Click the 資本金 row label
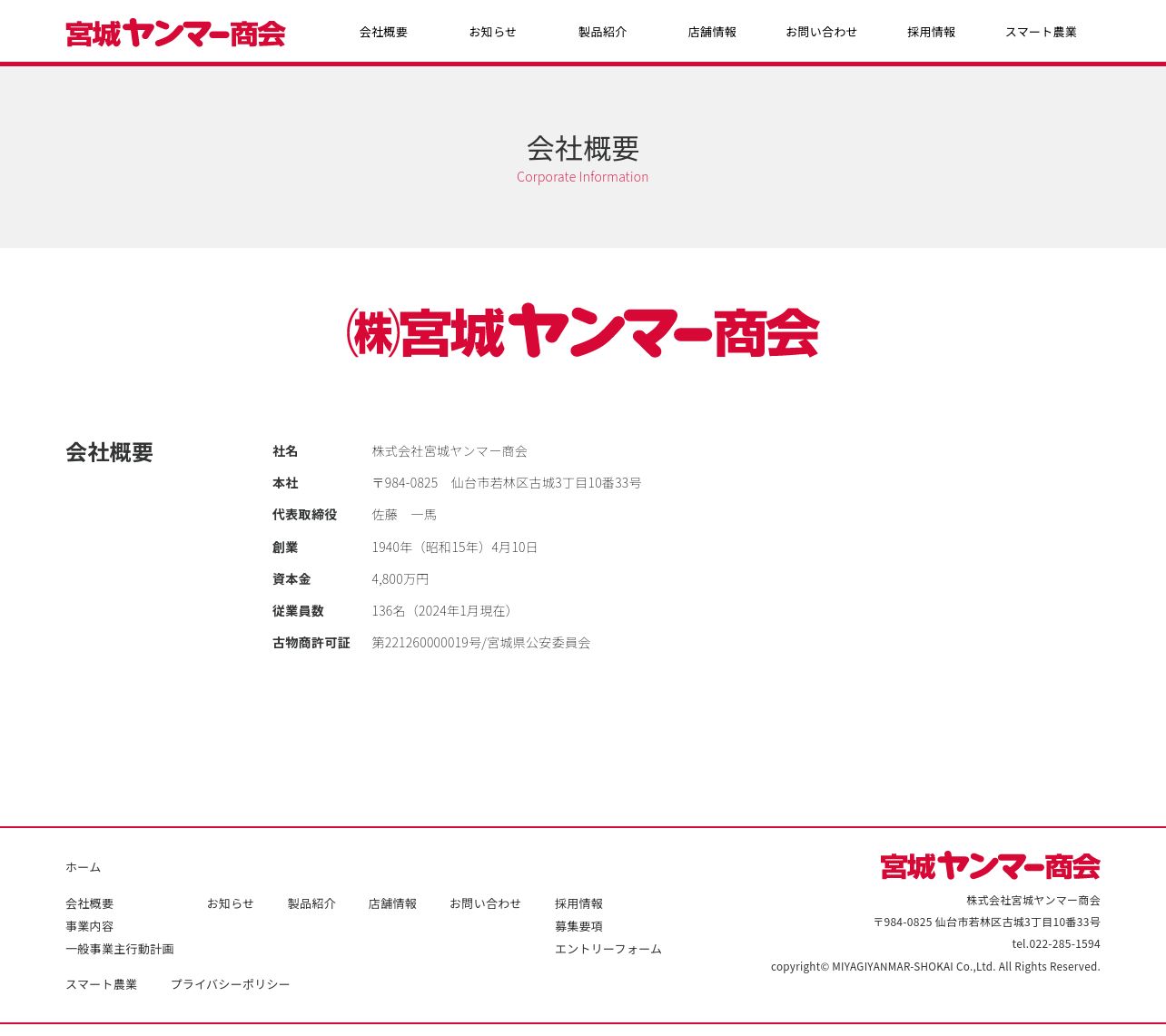Screen dimensions: 1166x1036 click(291, 579)
